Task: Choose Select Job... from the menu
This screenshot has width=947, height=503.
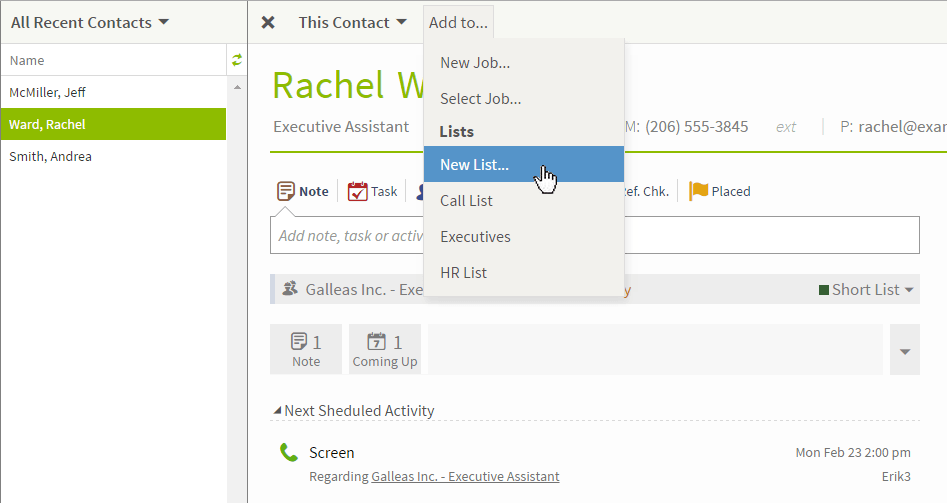Action: (x=524, y=99)
